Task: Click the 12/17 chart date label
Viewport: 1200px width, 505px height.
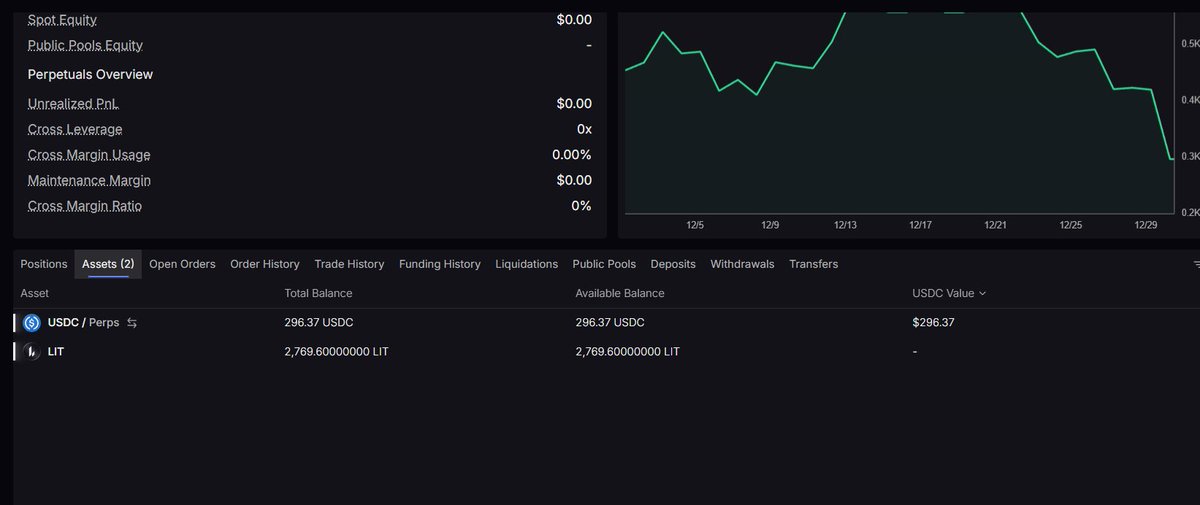Action: point(921,226)
